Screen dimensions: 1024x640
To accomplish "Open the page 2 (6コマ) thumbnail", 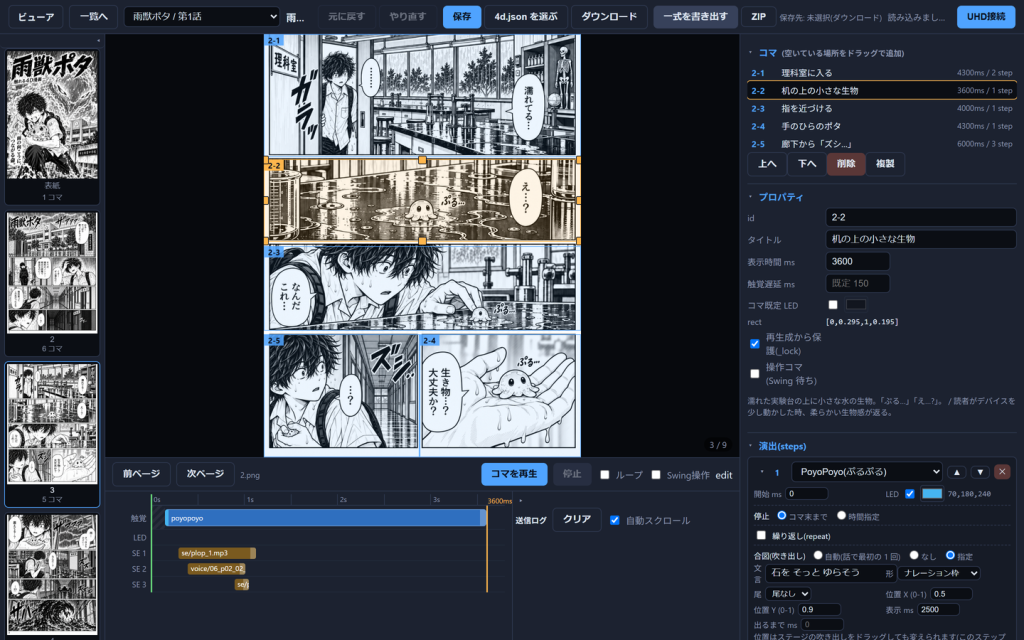I will coord(52,283).
